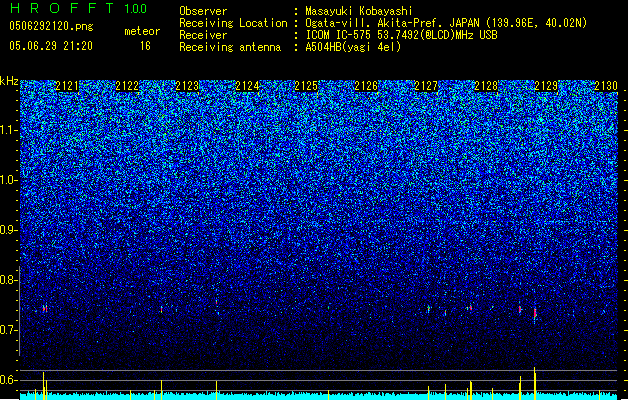Click the 1.1 kHz axis tick label

(x=9, y=130)
